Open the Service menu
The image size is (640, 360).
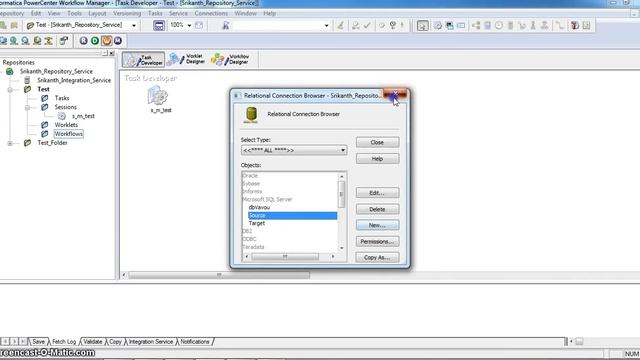pos(178,13)
